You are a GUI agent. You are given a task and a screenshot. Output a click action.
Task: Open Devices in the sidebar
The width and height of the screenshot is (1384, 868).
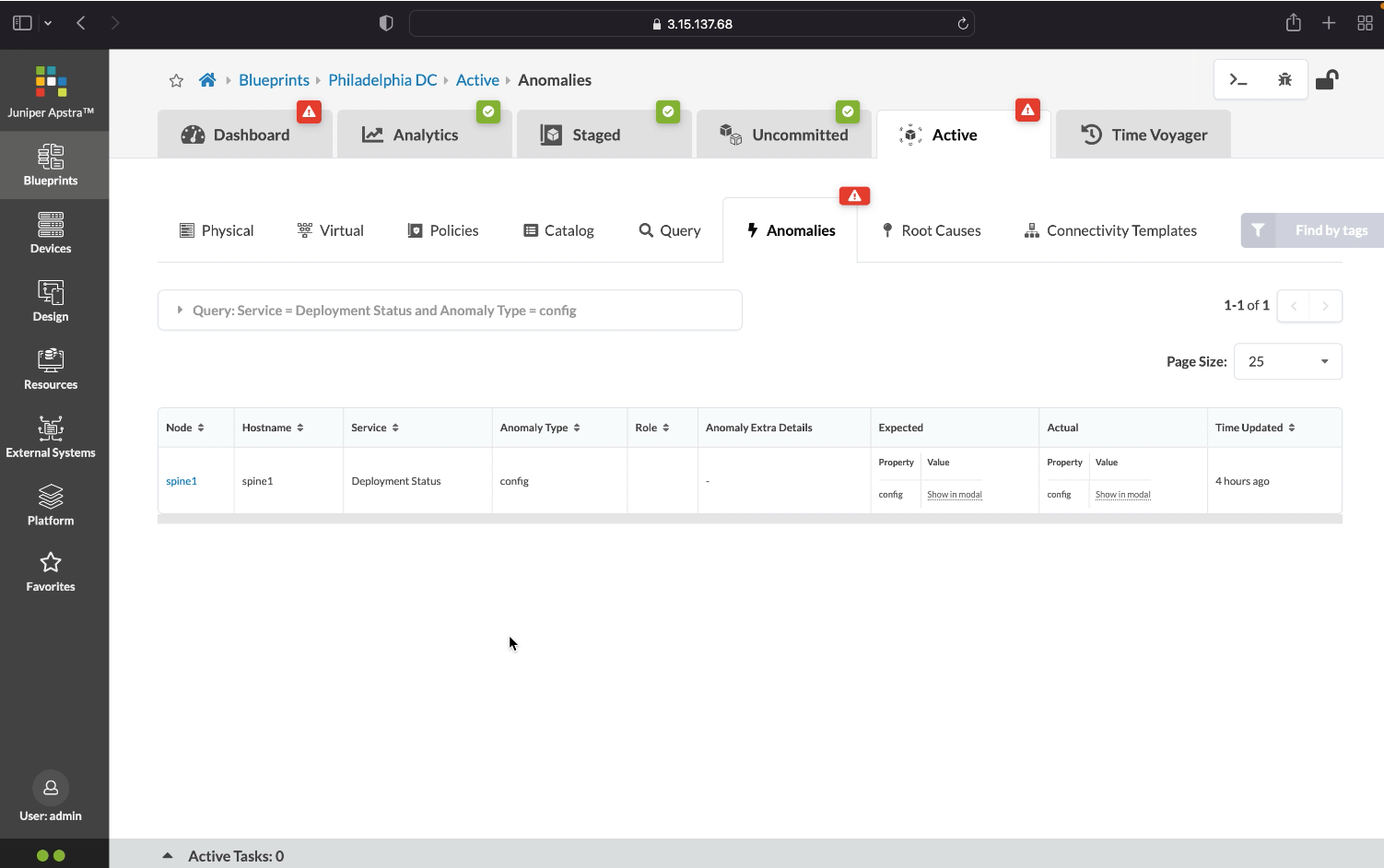pyautogui.click(x=51, y=233)
